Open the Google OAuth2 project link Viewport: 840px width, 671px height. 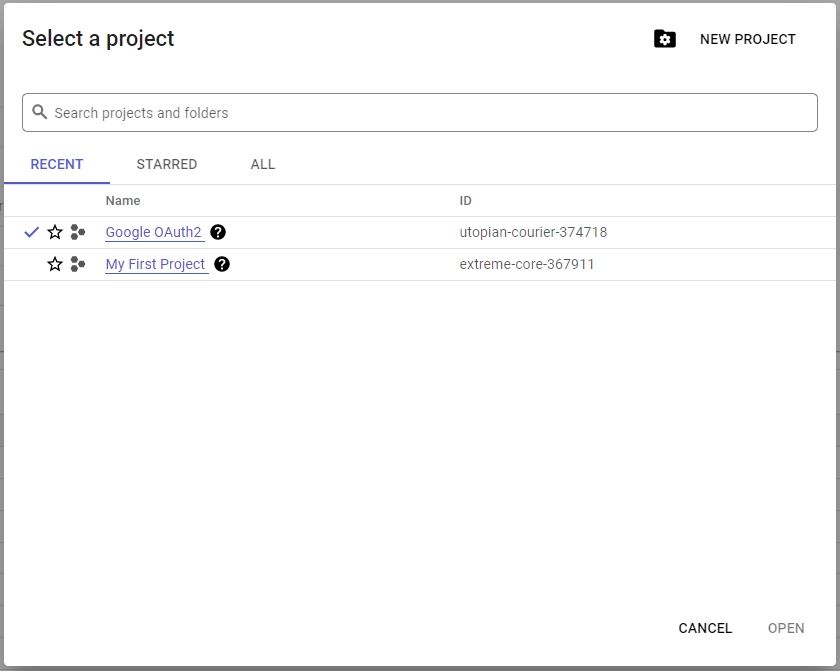153,232
